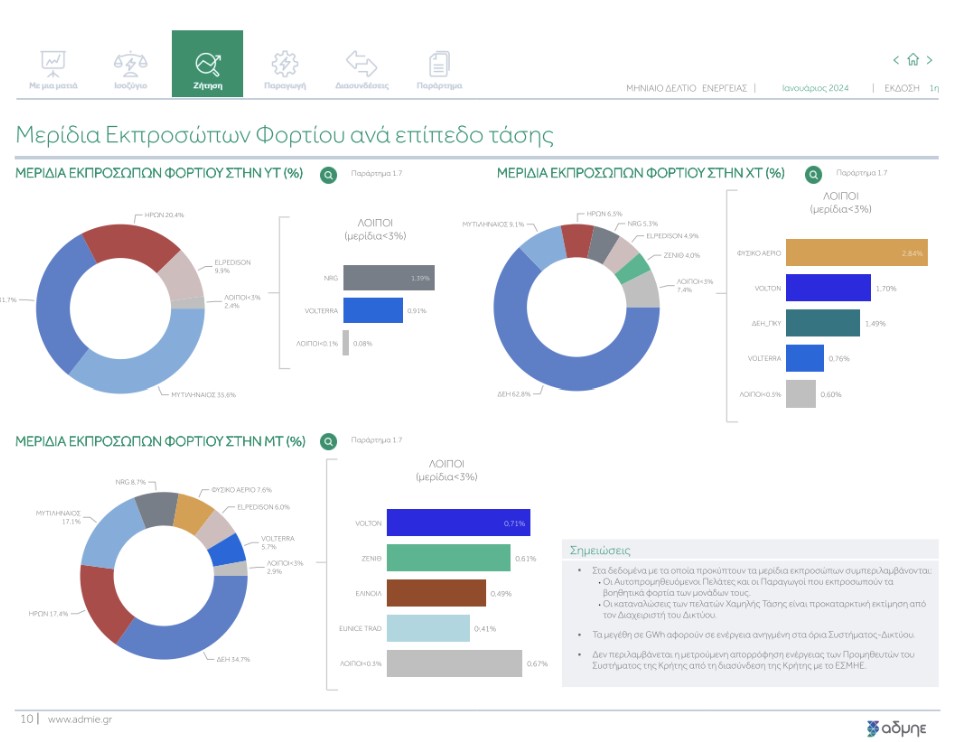Open the 'Με μια ματιά' overview section
This screenshot has height=742, width=975.
point(53,69)
